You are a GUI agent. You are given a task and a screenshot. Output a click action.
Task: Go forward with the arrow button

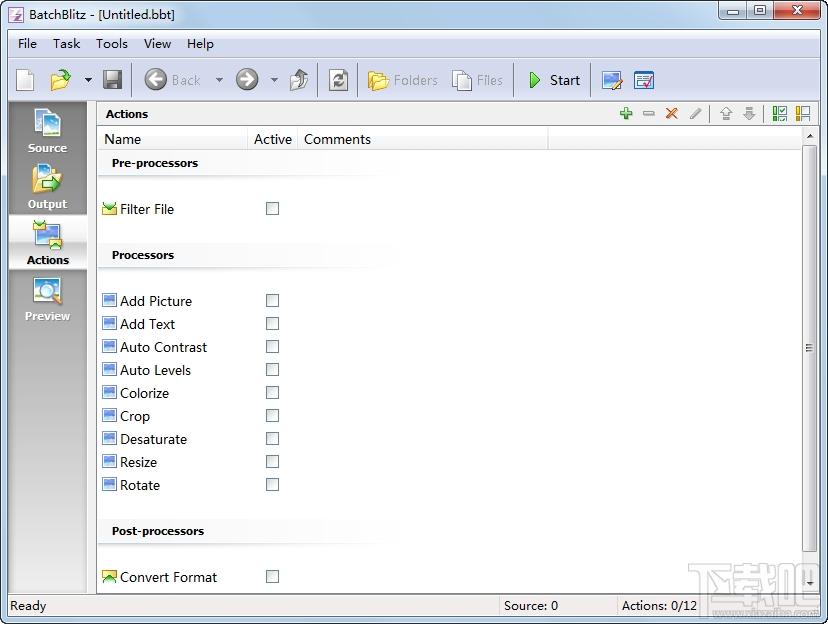(247, 80)
